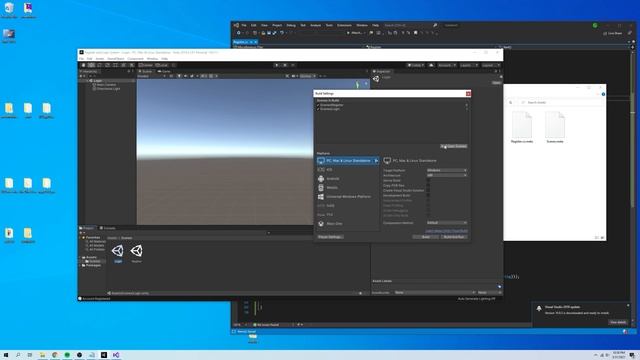This screenshot has width=640, height=360.
Task: Open the Unity Account dropdown
Action: (x=447, y=65)
